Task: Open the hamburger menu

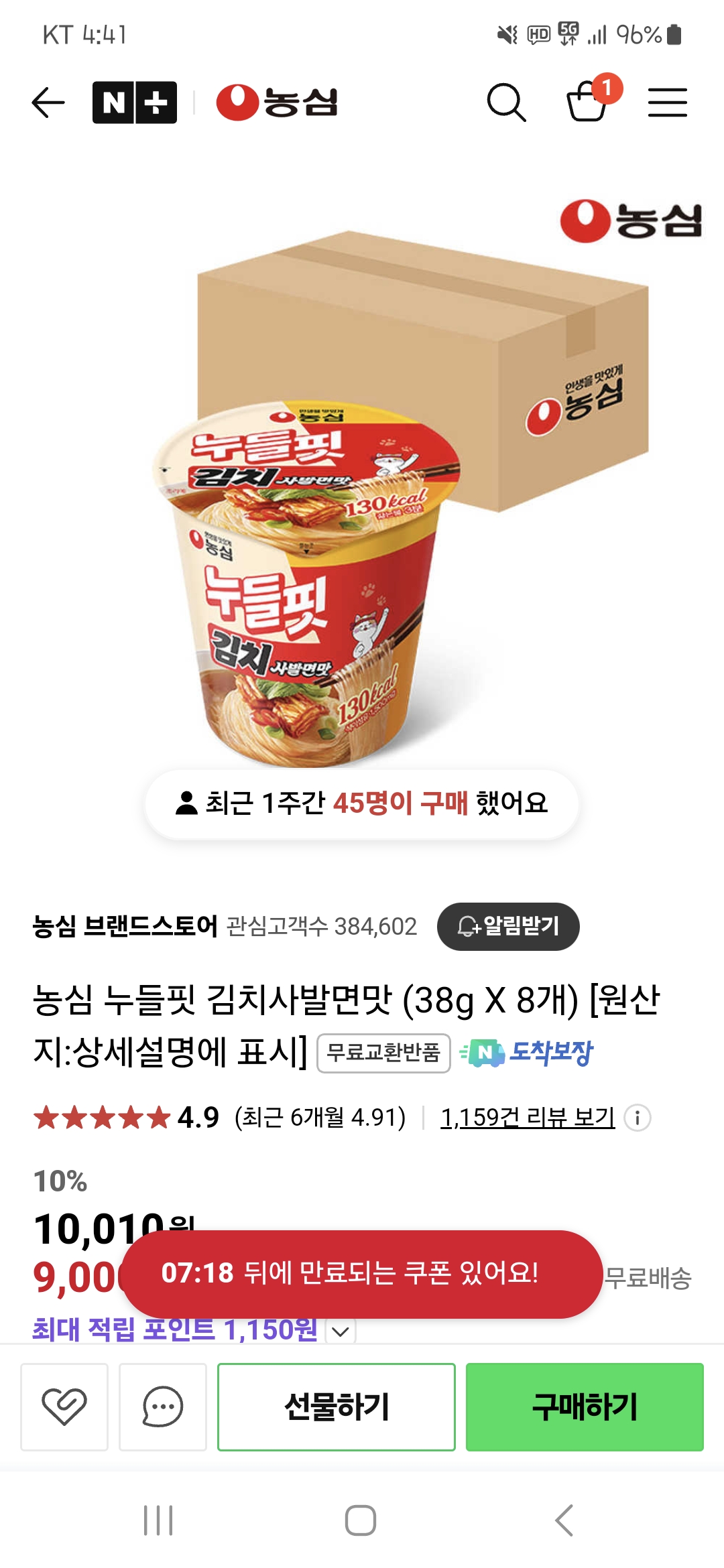Action: tap(667, 103)
